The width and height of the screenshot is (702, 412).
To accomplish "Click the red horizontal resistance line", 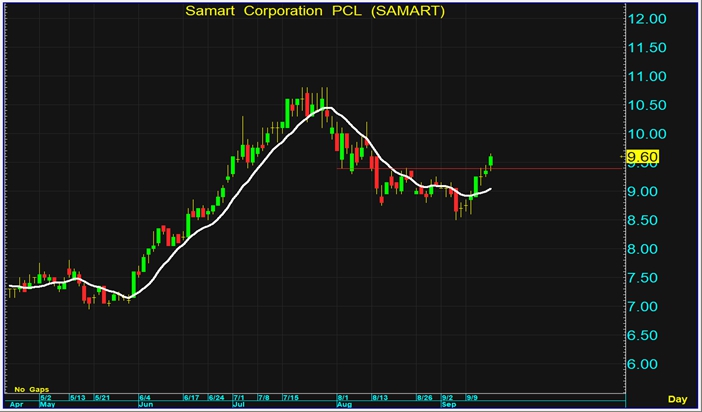I will tap(479, 168).
